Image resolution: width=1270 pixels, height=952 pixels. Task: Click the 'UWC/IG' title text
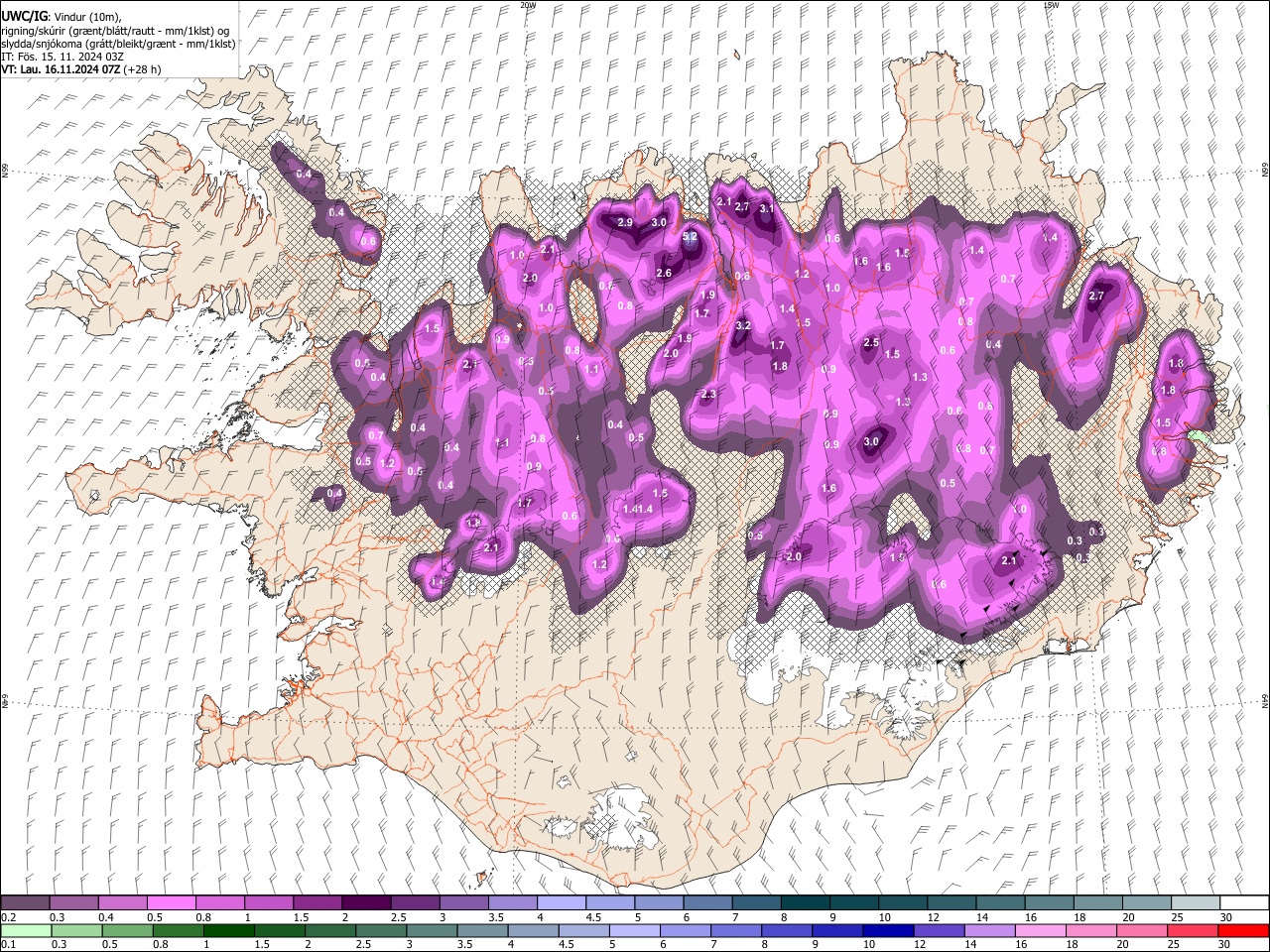coord(24,16)
